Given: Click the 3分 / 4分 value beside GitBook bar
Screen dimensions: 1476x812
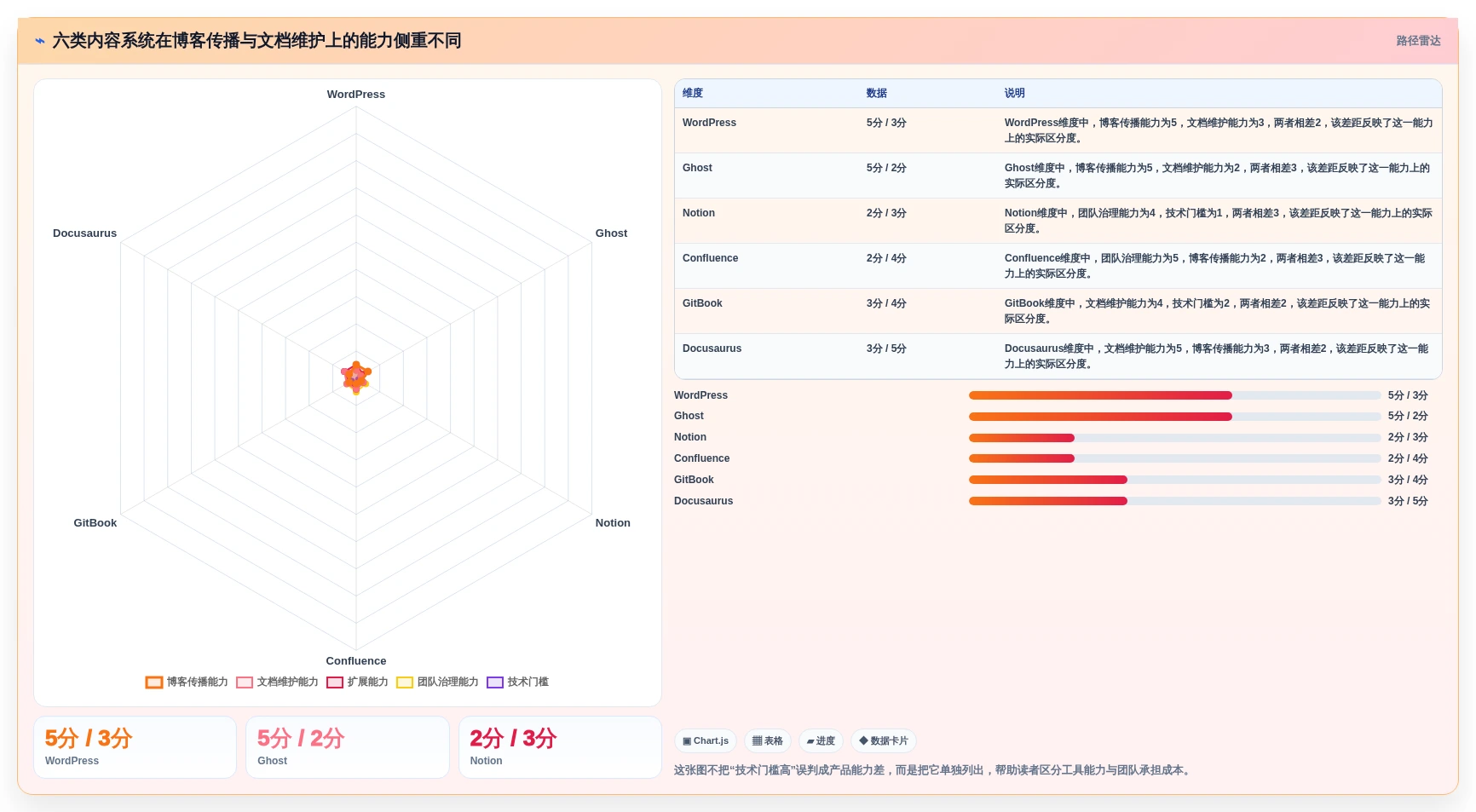Looking at the screenshot, I should click(1408, 480).
